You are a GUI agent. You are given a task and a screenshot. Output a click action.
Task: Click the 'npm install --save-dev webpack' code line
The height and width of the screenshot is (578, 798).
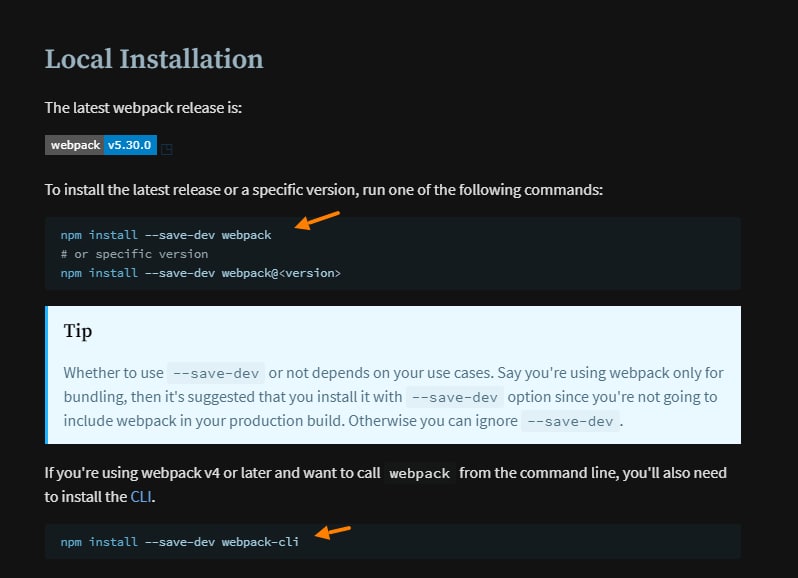point(166,235)
